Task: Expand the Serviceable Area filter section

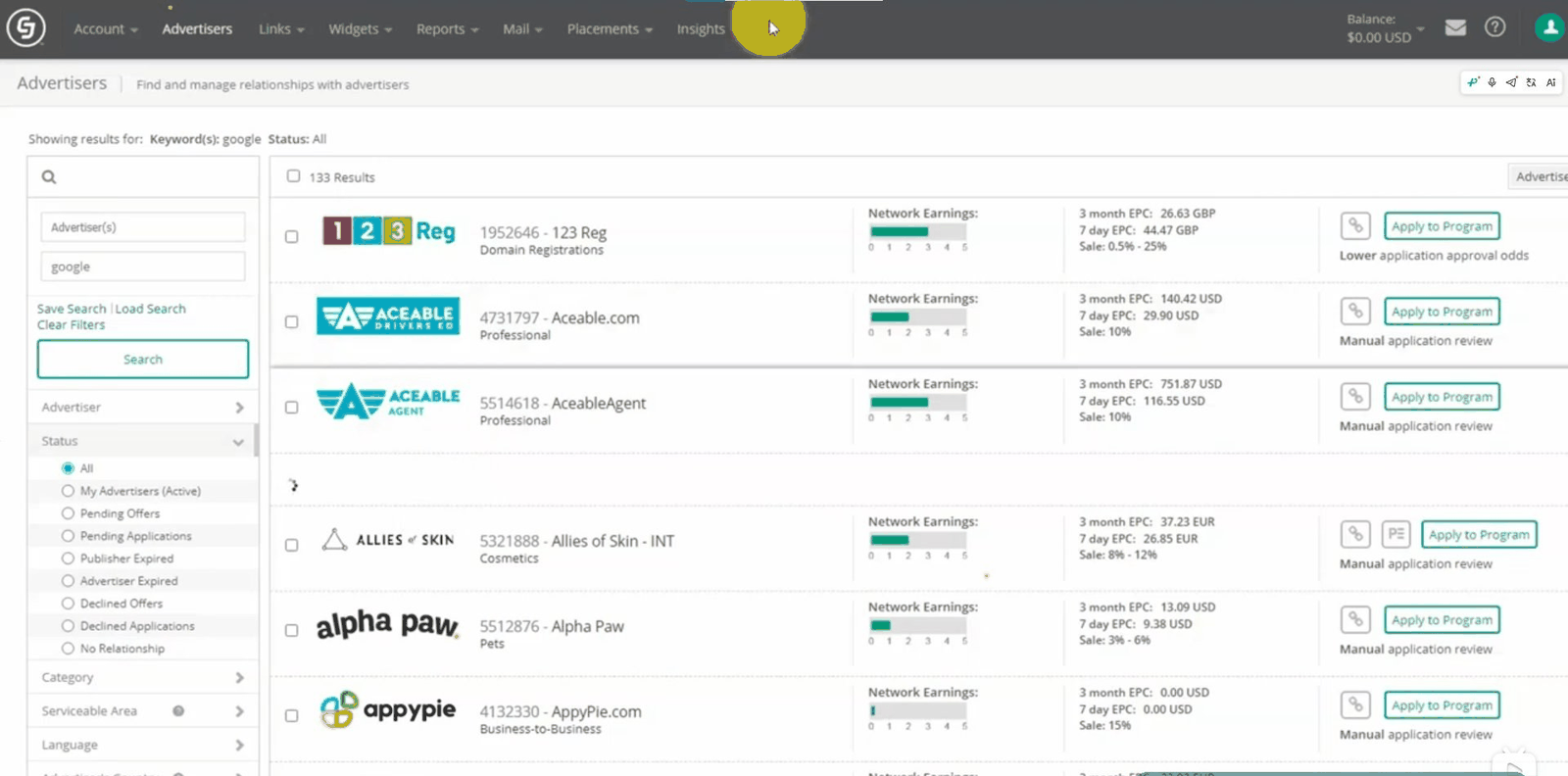Action: [x=143, y=711]
